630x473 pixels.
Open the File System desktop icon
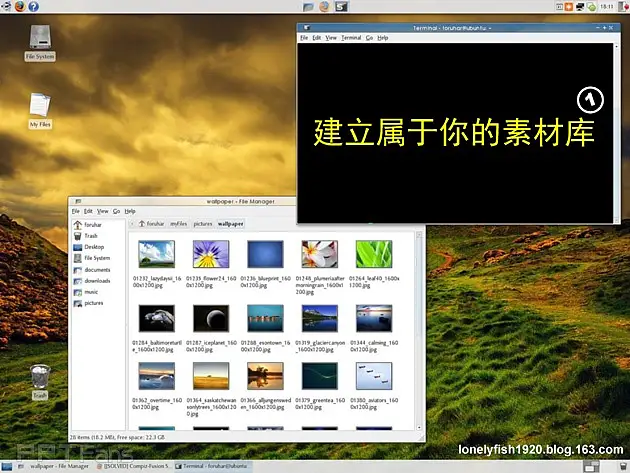tap(40, 41)
